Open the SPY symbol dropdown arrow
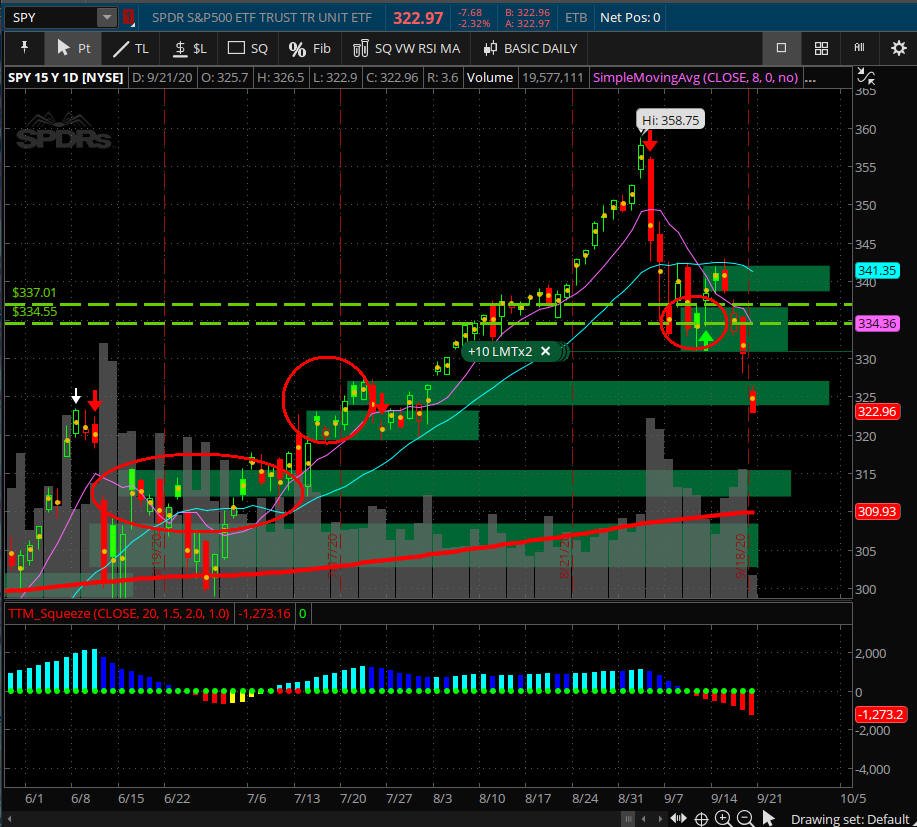Screen dimensions: 917x827 coord(106,18)
